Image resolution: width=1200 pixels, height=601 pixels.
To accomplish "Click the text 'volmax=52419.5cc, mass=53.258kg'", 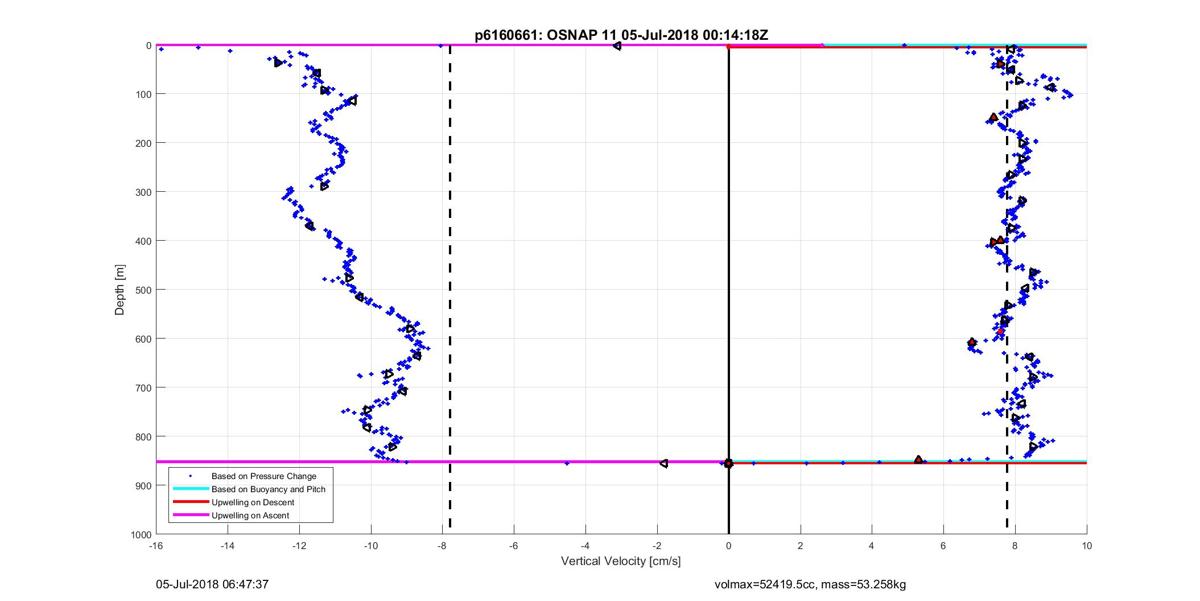I will click(x=810, y=584).
